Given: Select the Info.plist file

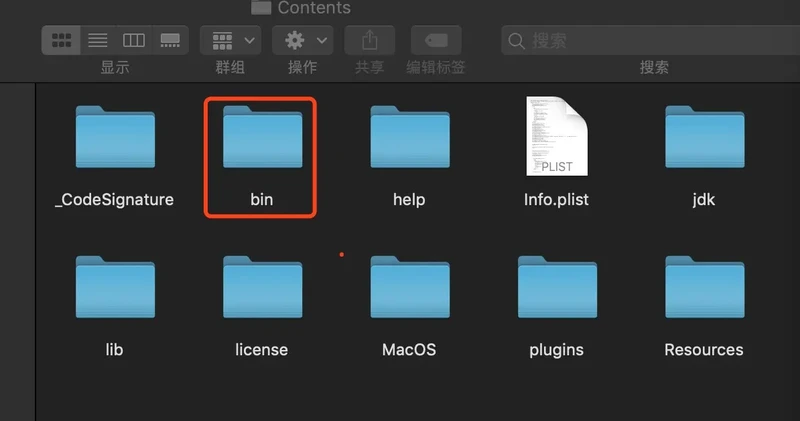Looking at the screenshot, I should tap(556, 136).
